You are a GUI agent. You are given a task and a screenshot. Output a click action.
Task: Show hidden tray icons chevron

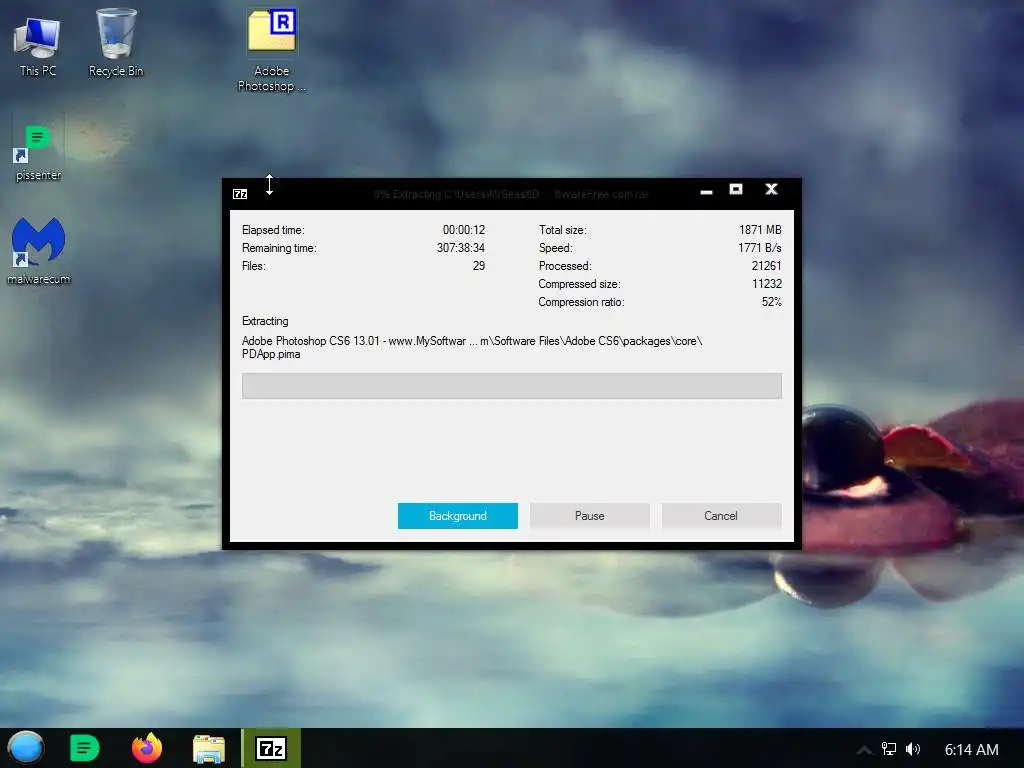pyautogui.click(x=864, y=750)
